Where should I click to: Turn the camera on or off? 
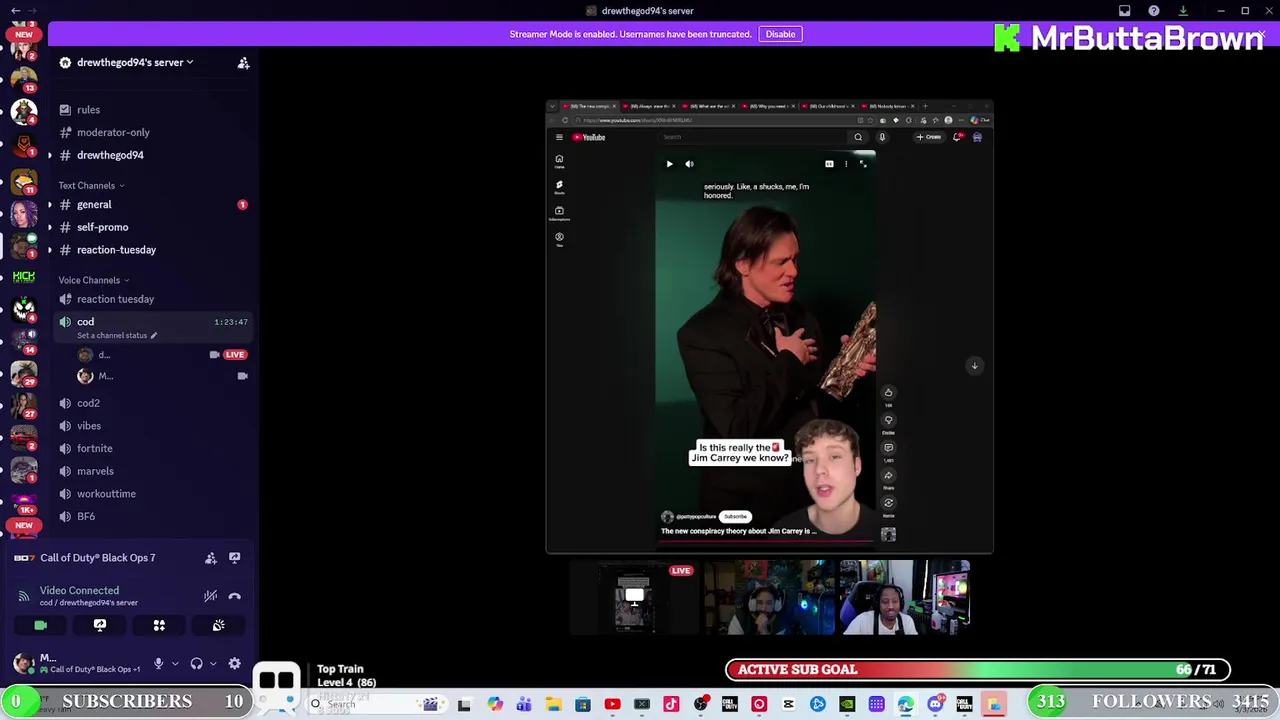40,625
